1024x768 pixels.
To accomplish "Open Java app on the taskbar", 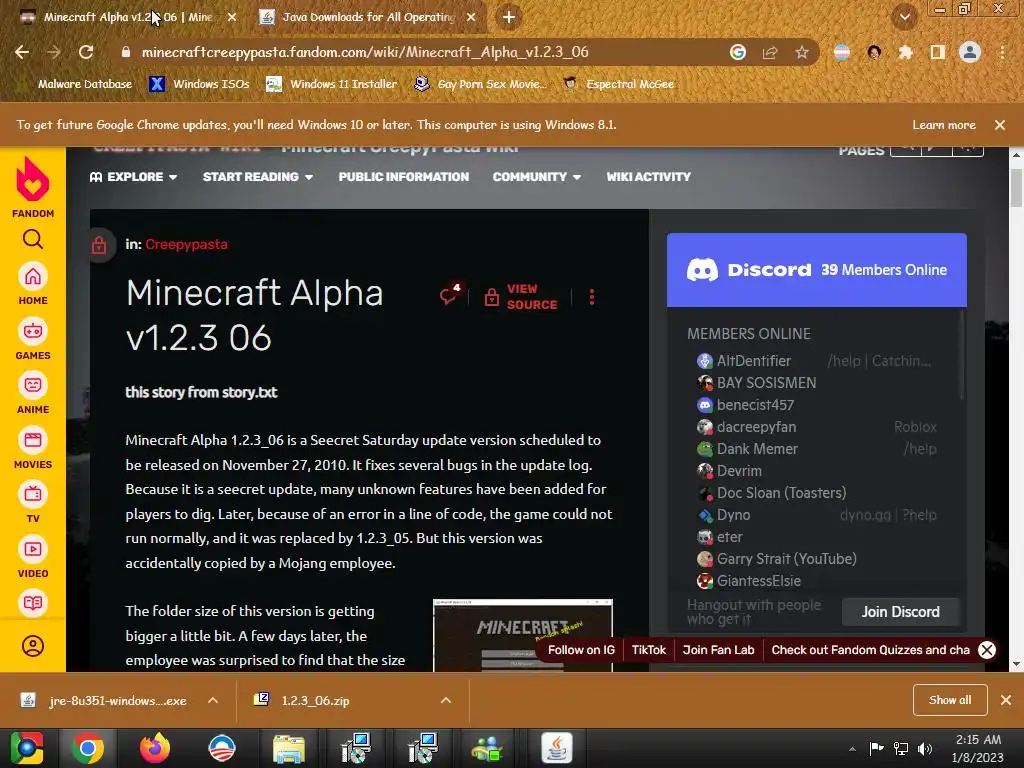I will tap(556, 748).
